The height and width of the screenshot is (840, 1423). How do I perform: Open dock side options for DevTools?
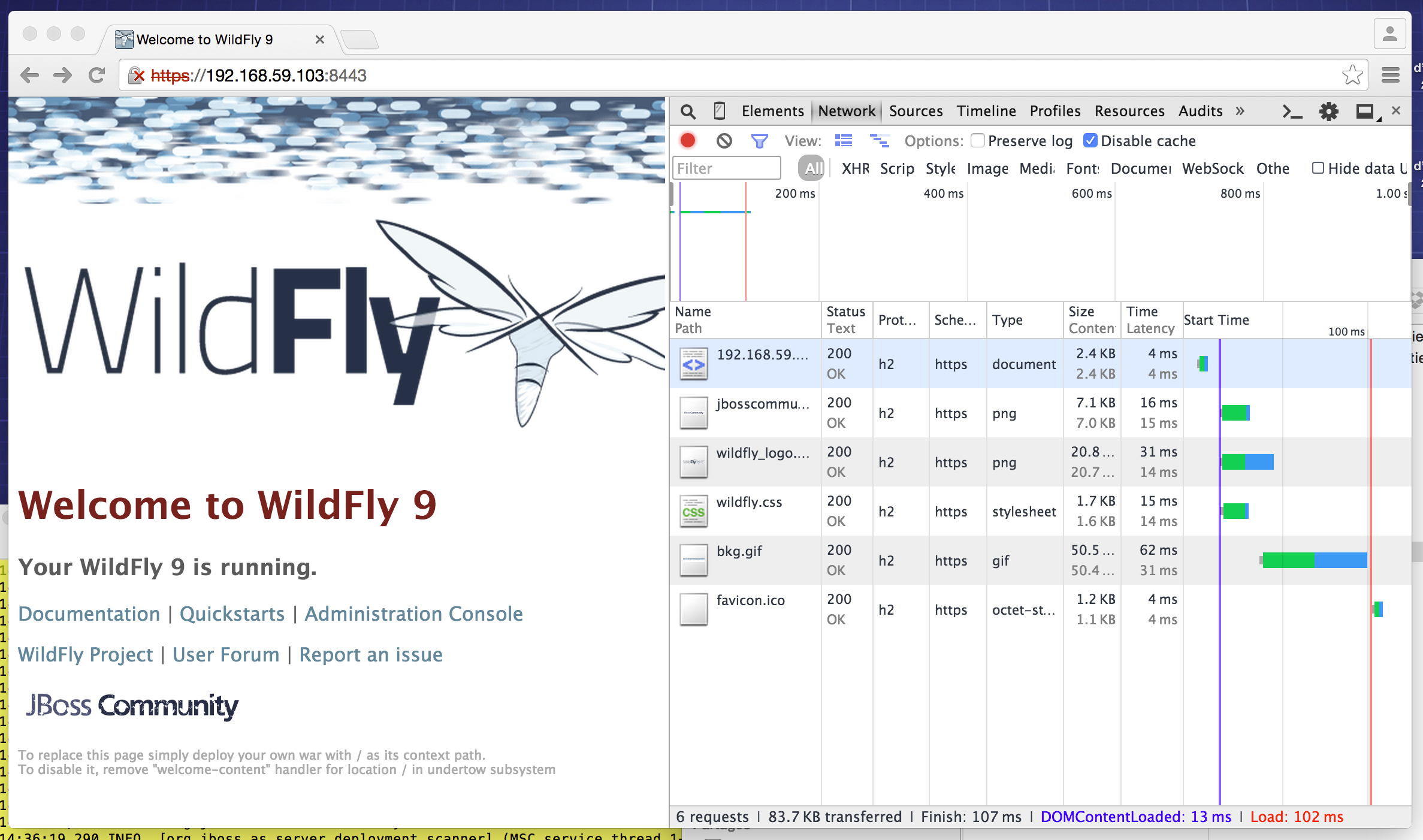point(1366,111)
